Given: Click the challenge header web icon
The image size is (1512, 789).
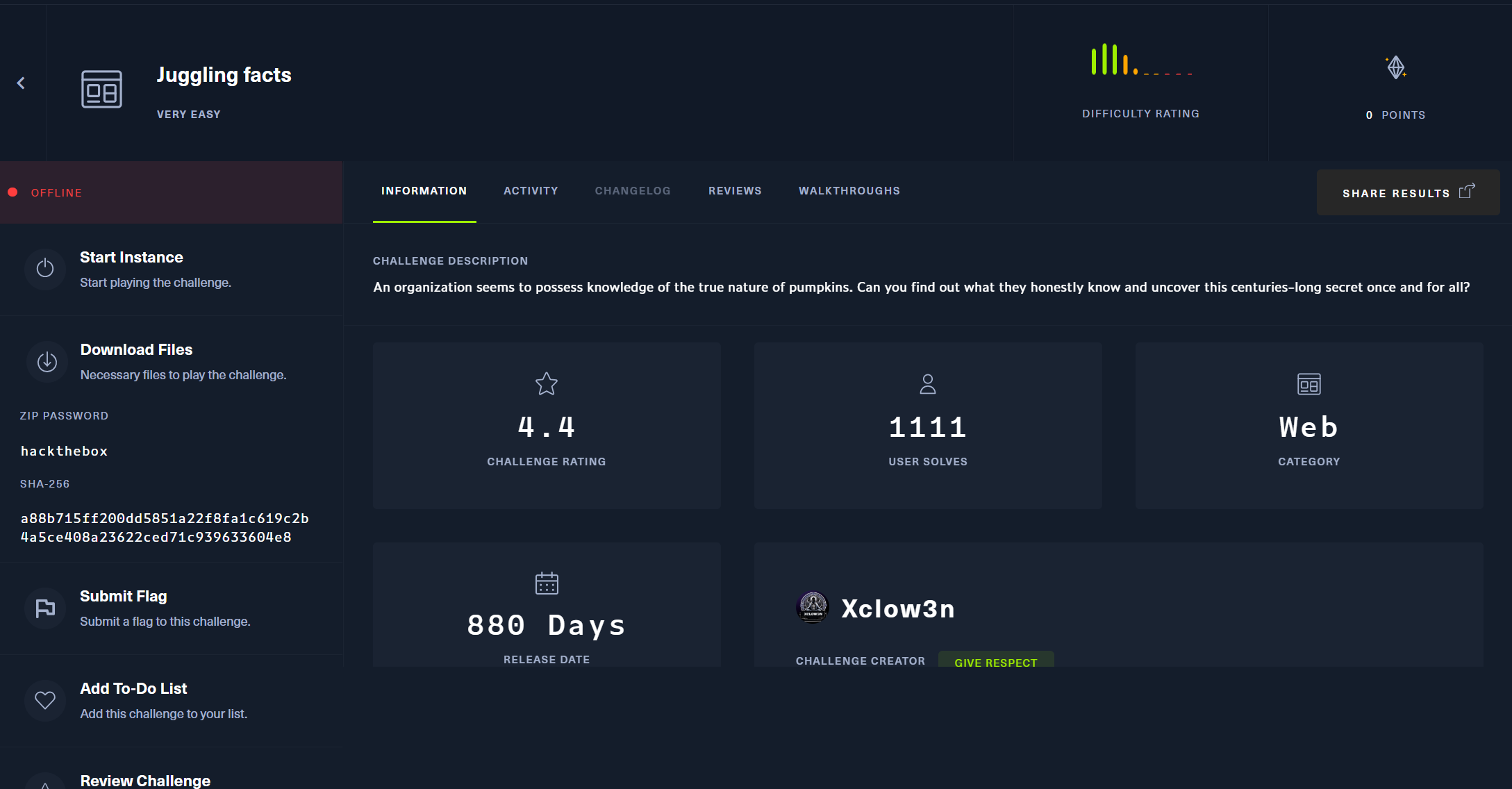Looking at the screenshot, I should pos(101,90).
